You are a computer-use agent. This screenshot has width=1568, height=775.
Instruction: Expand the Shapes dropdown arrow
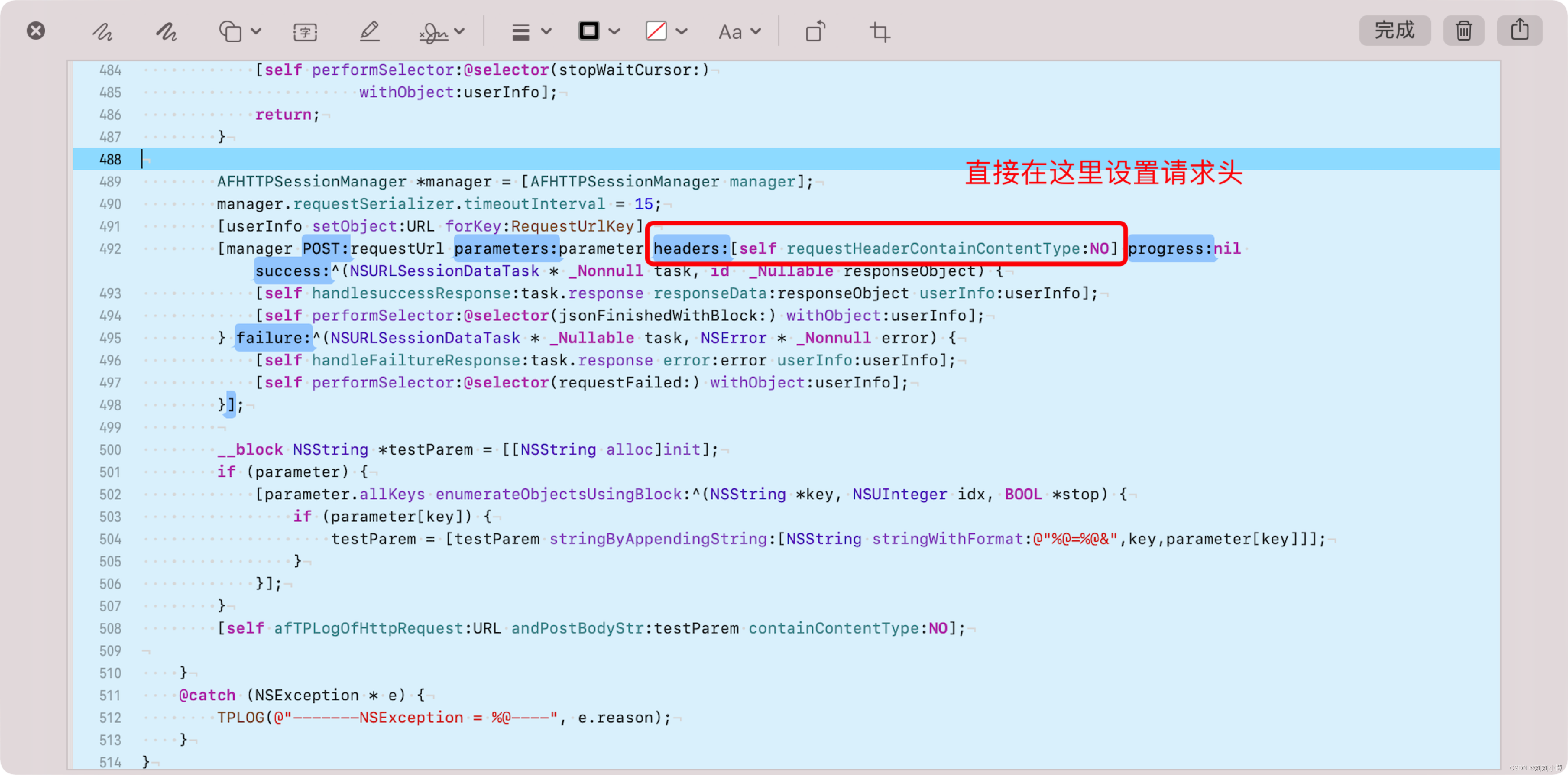tap(256, 31)
